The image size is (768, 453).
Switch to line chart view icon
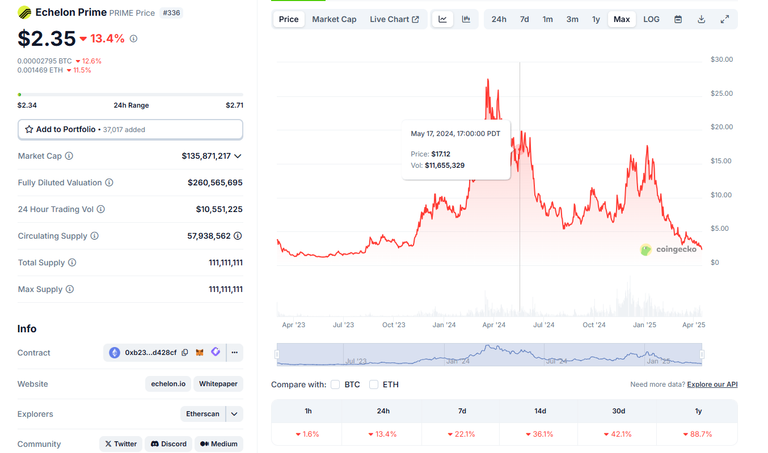coord(442,19)
